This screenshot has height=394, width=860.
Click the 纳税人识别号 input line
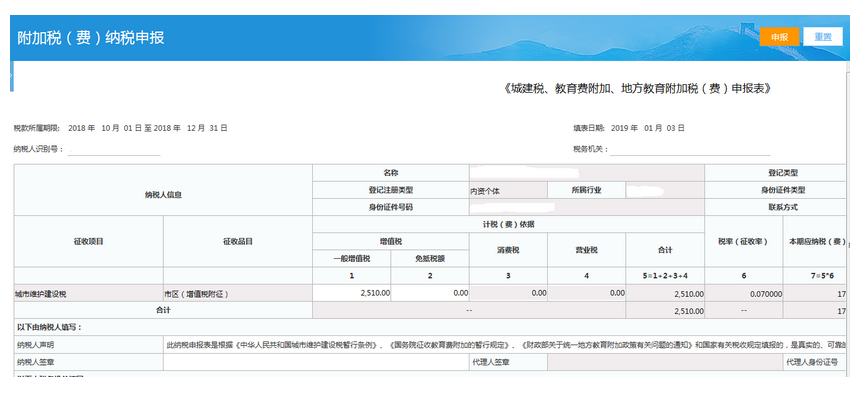[114, 149]
